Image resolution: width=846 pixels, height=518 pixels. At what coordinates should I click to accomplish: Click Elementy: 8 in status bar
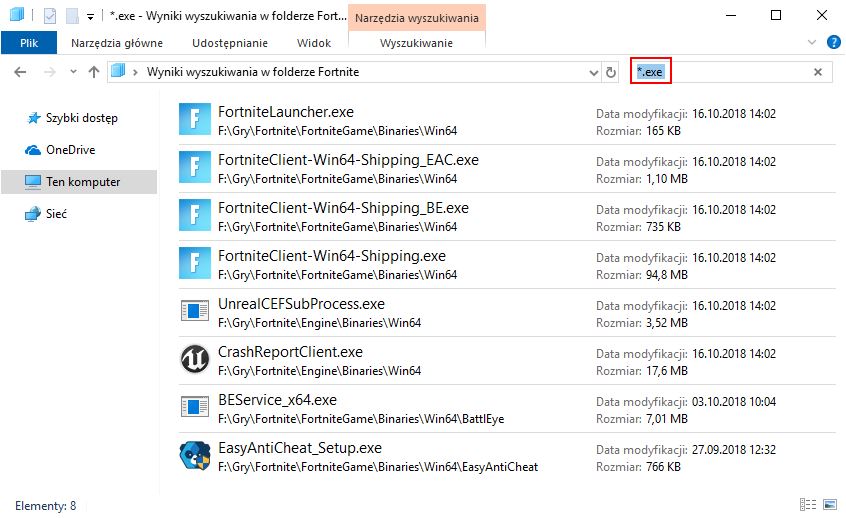coord(45,506)
